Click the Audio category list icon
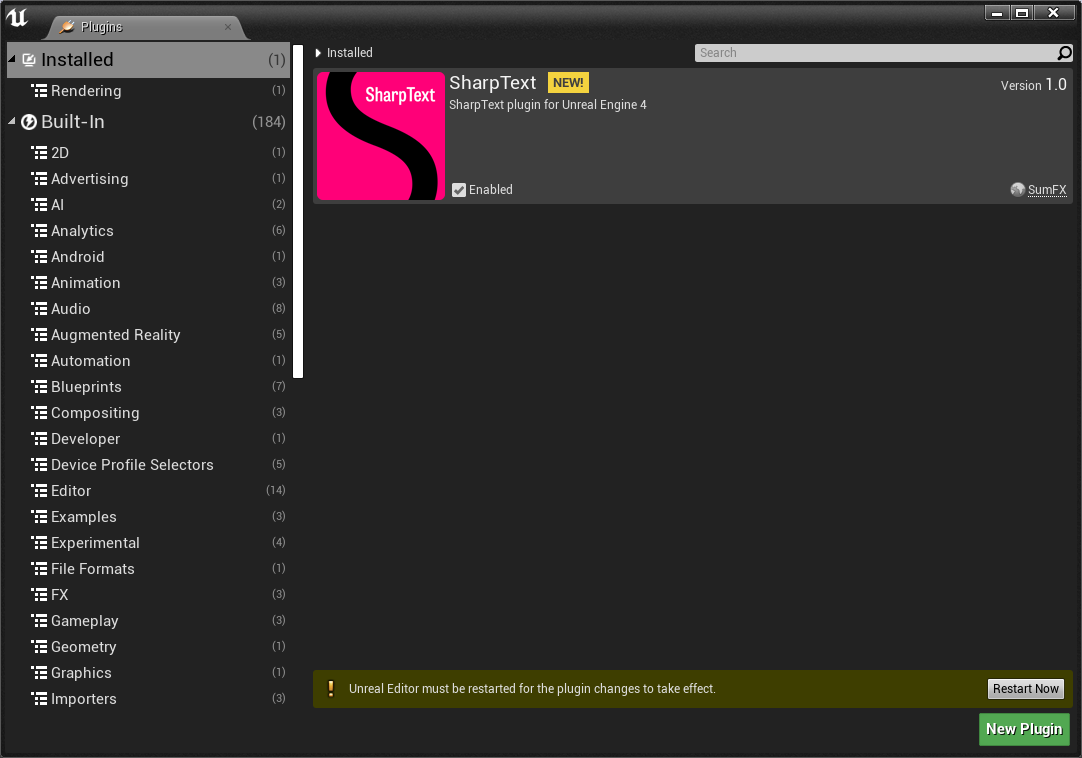This screenshot has height=758, width=1082. pyautogui.click(x=39, y=309)
